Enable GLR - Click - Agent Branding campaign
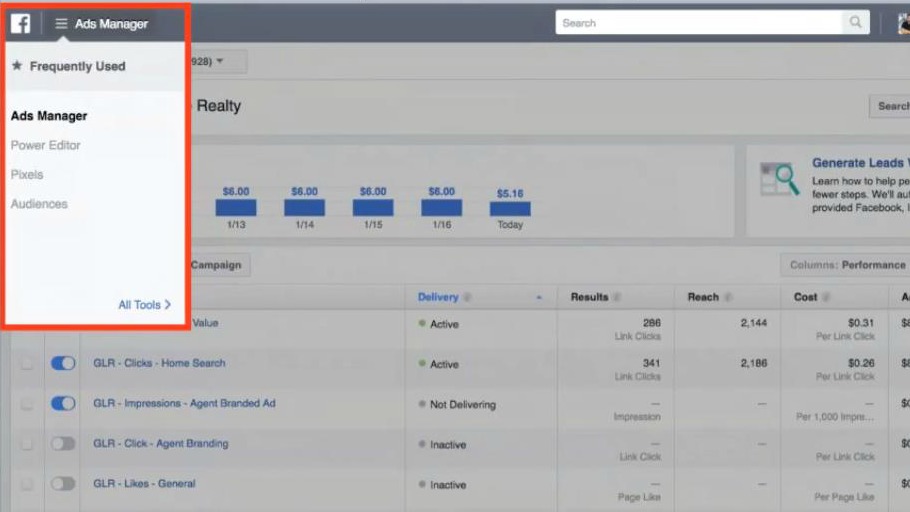This screenshot has width=910, height=512. click(x=63, y=444)
